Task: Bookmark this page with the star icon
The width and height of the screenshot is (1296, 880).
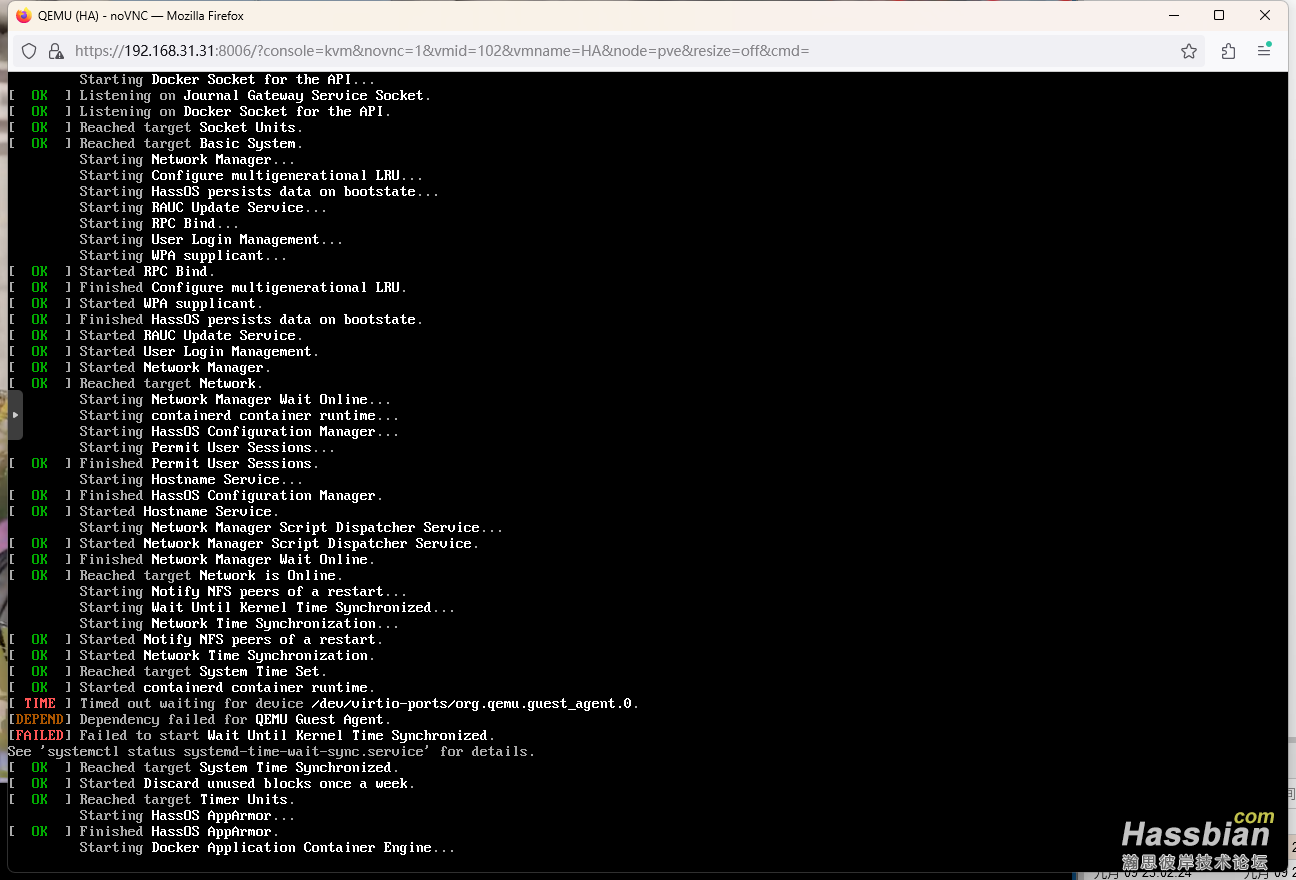Action: 1189,51
